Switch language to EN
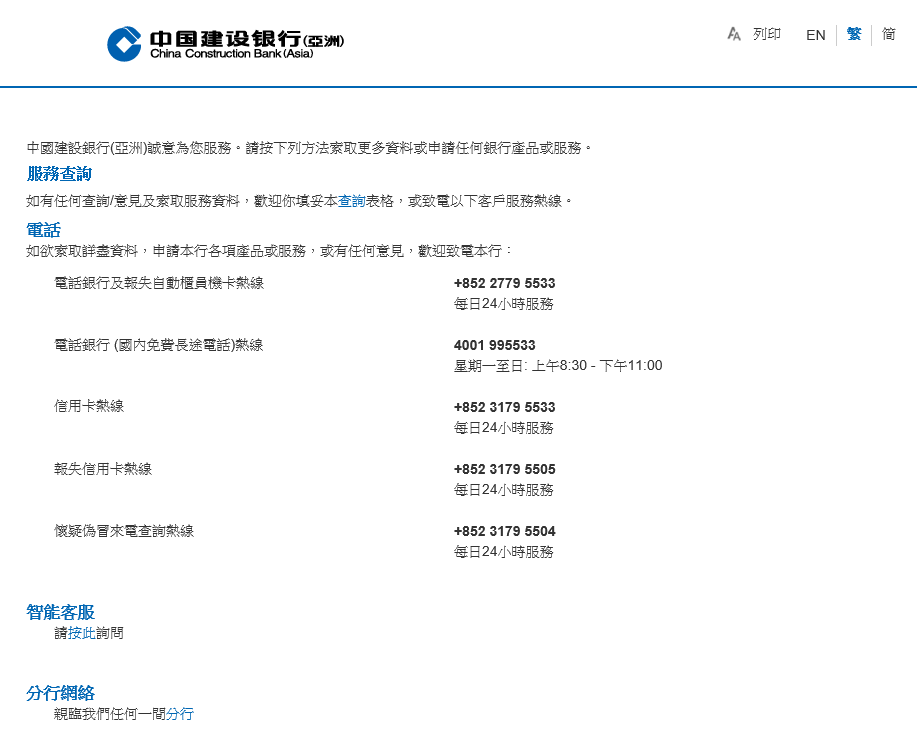This screenshot has width=917, height=746. 815,35
